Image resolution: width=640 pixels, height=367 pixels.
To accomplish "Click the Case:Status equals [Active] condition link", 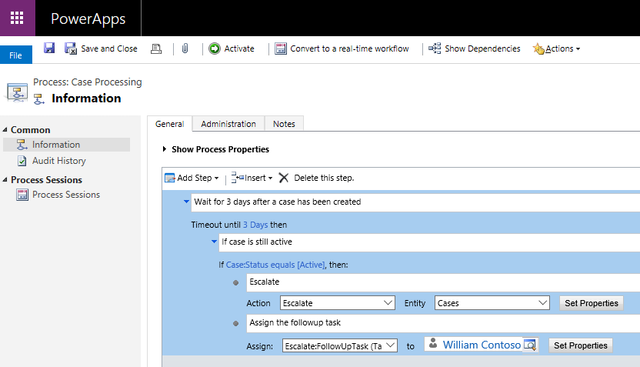I will point(276,265).
